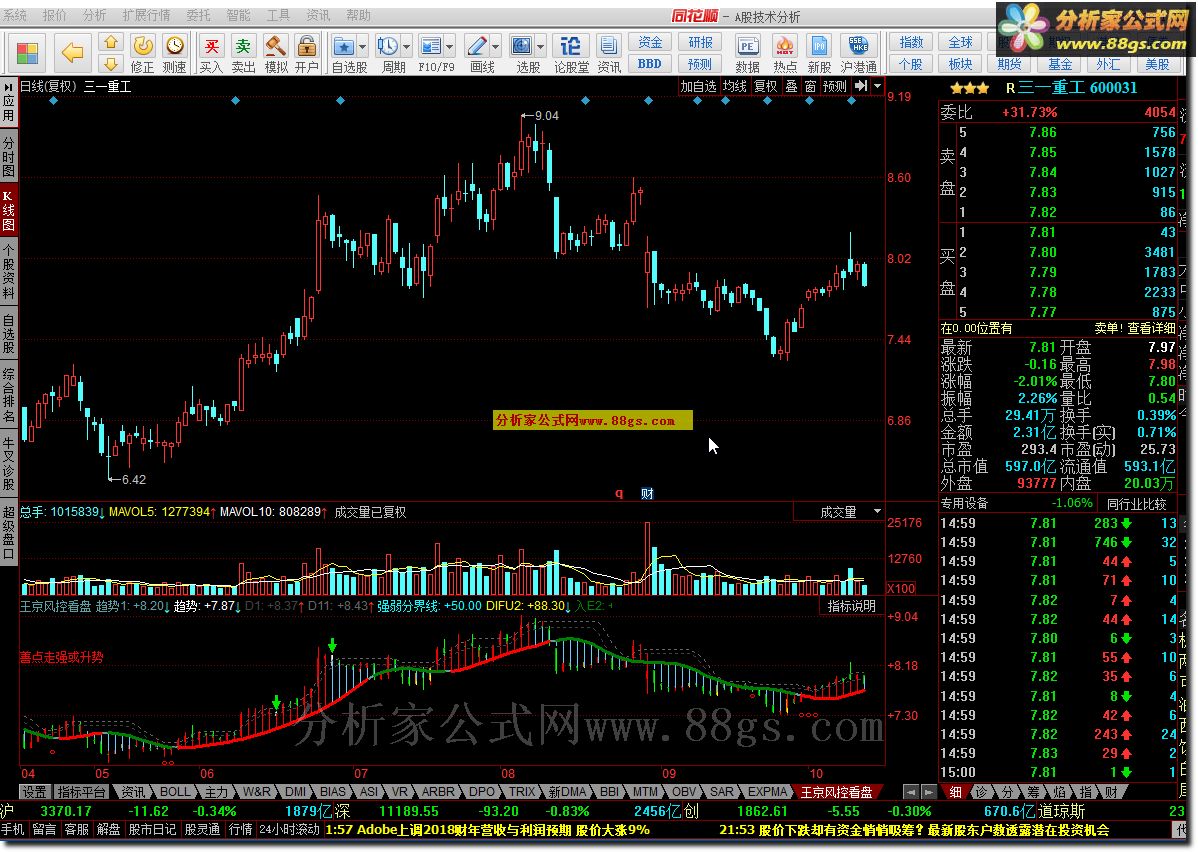Click the indicator tabs scroll-left arrow
Viewport: 1198px width, 852px height.
(911, 792)
